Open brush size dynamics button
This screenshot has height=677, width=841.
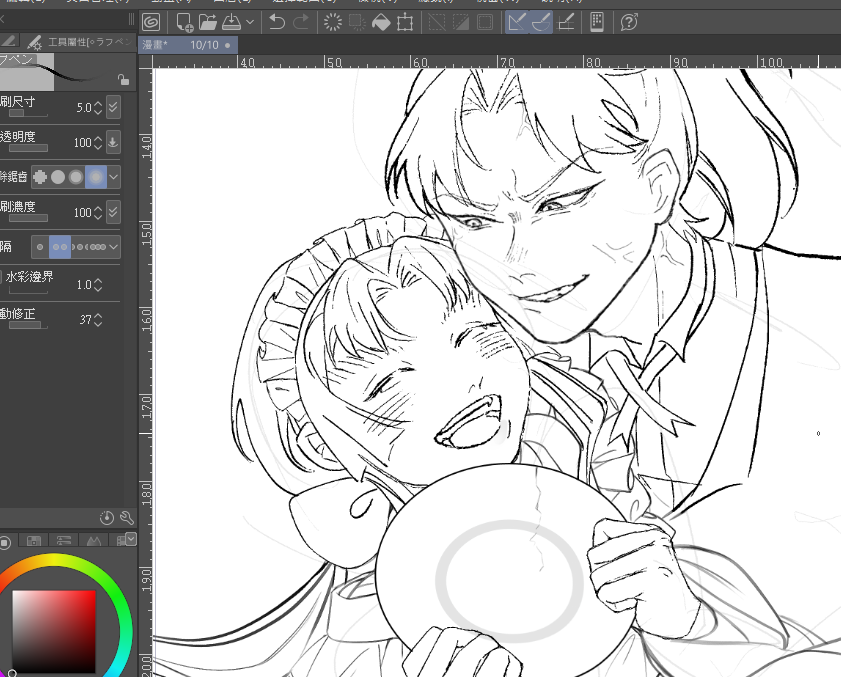click(113, 107)
